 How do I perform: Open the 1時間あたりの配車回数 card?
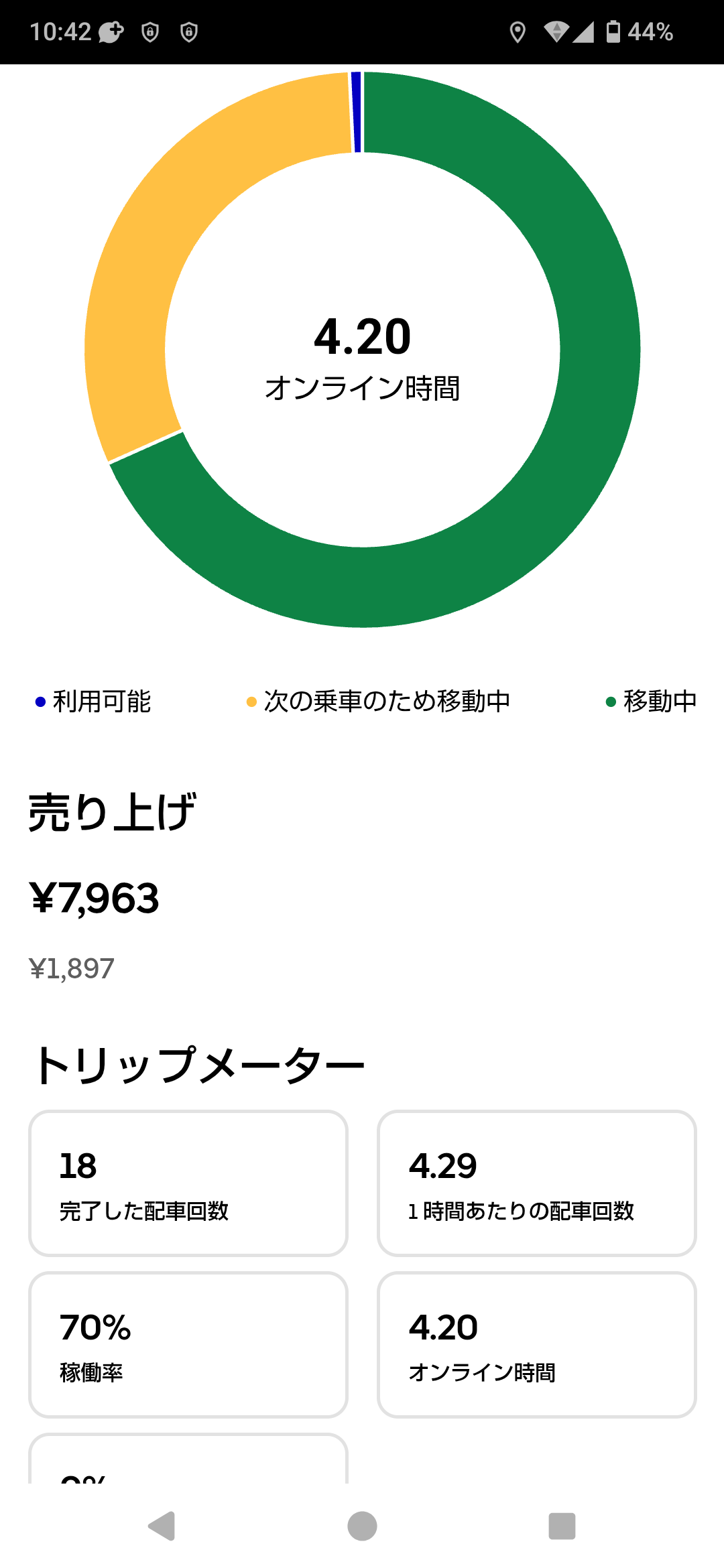tap(536, 1183)
